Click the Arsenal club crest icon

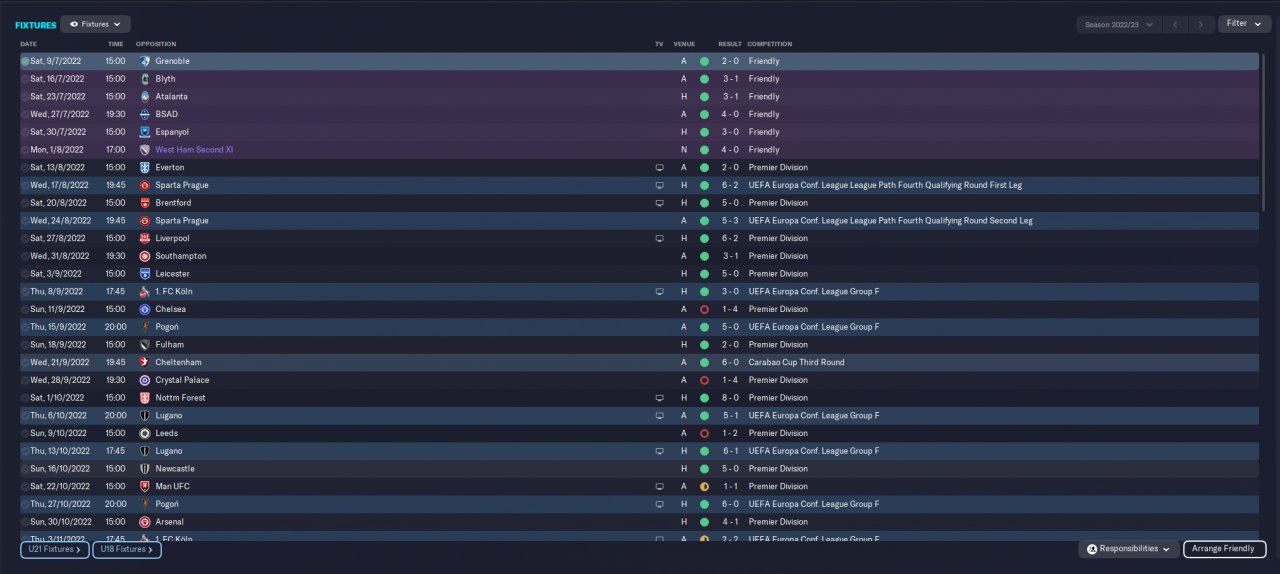pos(145,522)
